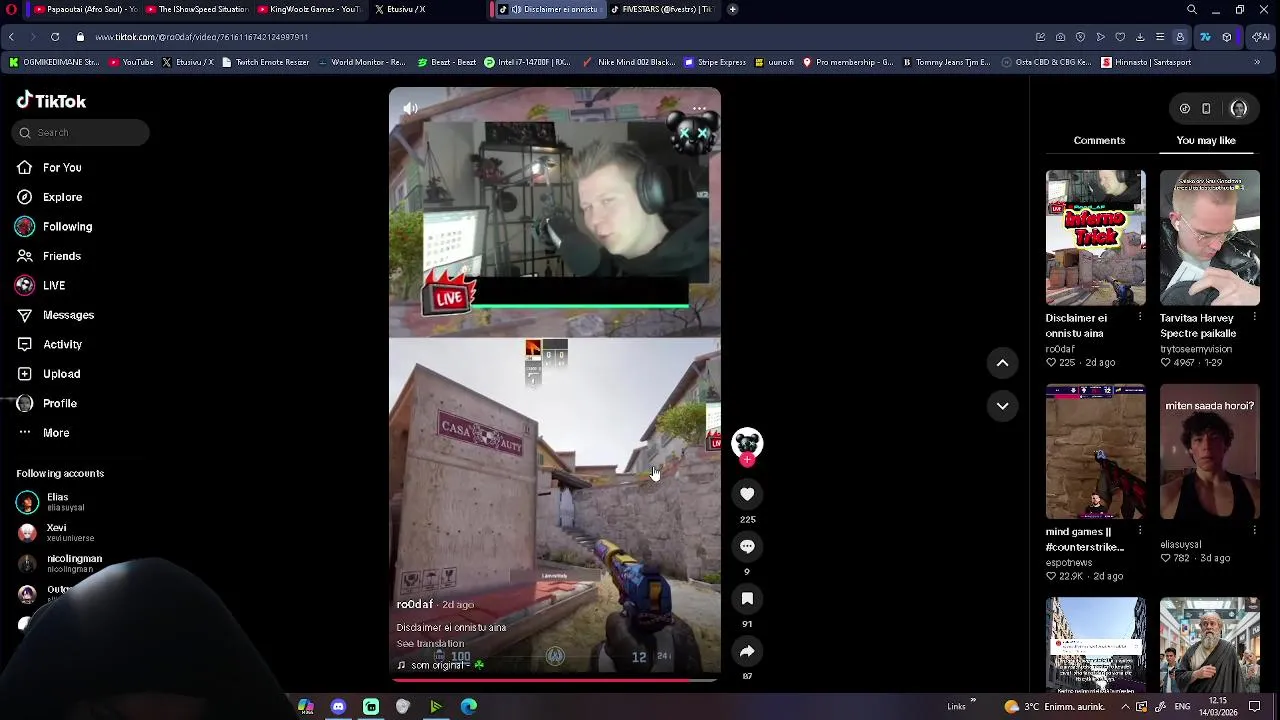
Task: Open Tarvitaa Harvey Spectre video thumbnail
Action: click(1210, 237)
